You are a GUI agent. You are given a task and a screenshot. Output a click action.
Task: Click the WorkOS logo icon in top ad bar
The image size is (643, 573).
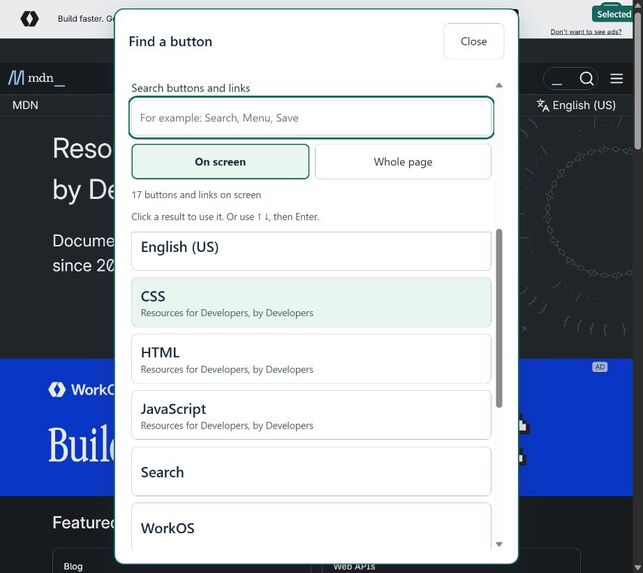pos(30,19)
